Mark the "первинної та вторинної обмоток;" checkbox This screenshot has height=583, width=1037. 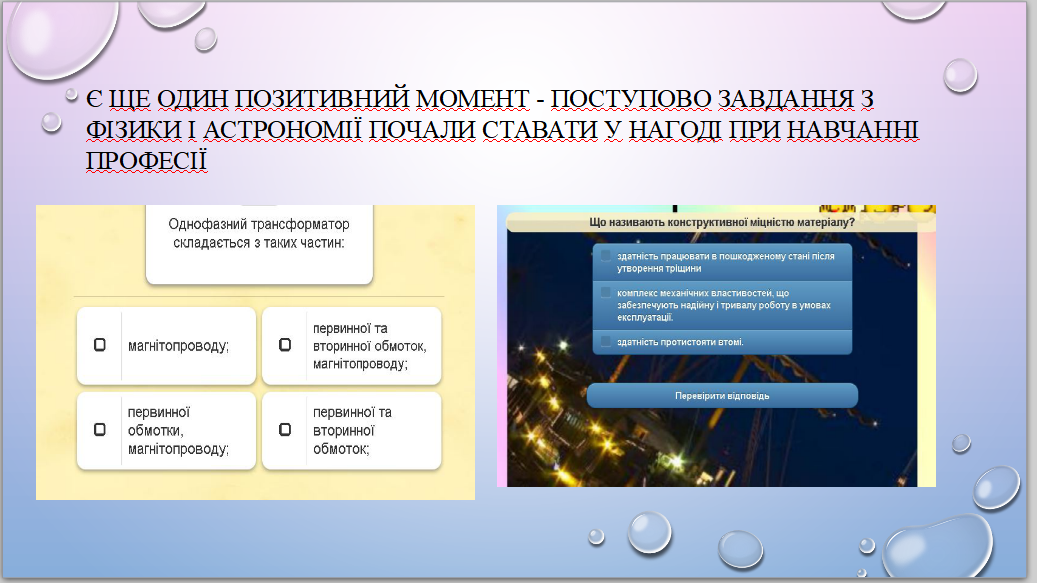coord(285,430)
